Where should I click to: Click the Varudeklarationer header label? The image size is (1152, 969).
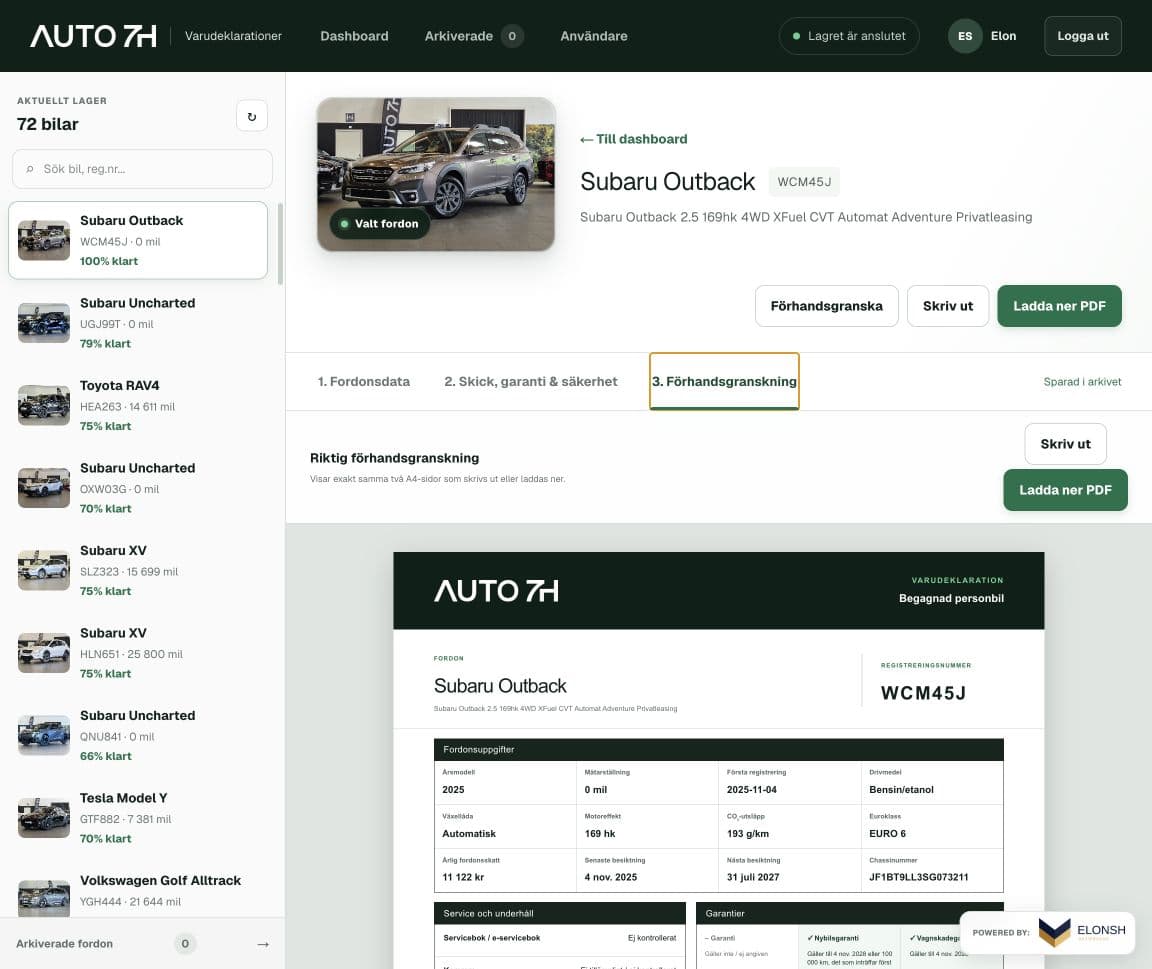click(x=233, y=36)
